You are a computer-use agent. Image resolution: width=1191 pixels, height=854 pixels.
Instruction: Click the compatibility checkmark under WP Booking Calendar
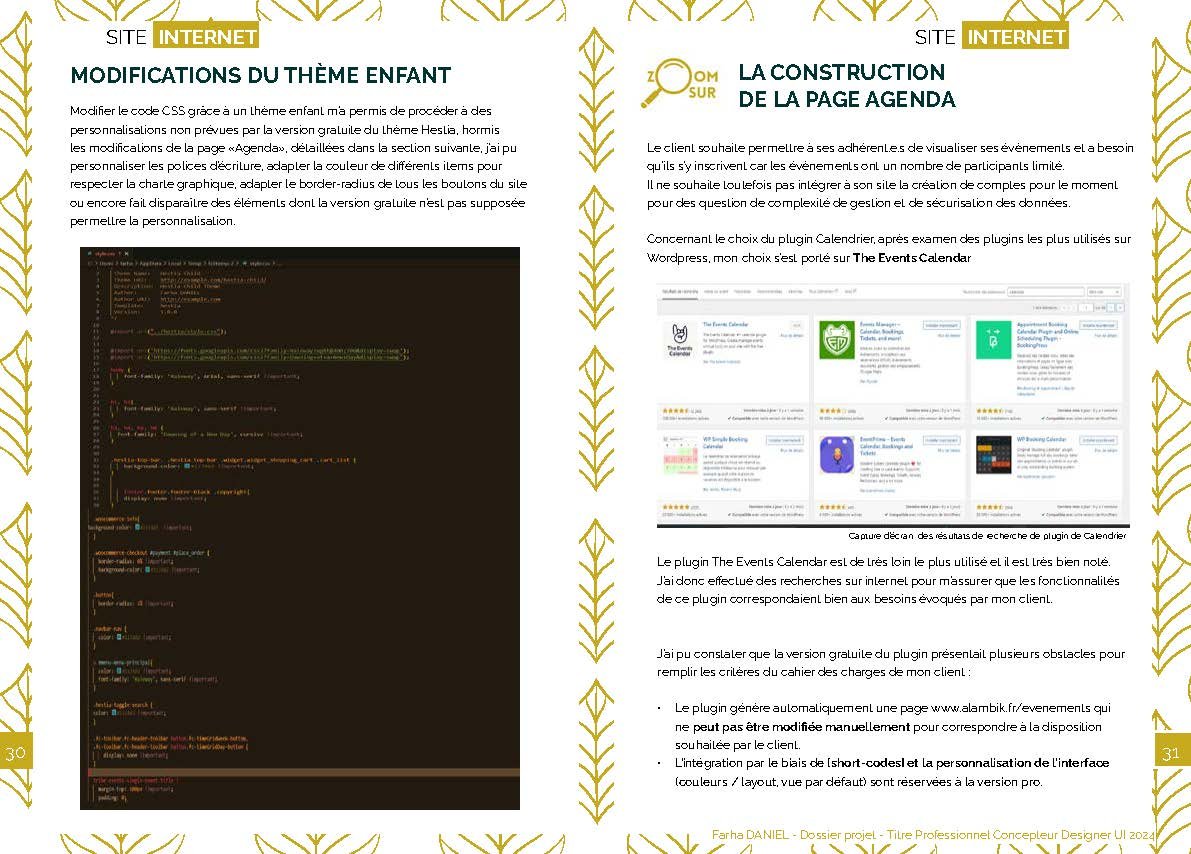[1044, 513]
